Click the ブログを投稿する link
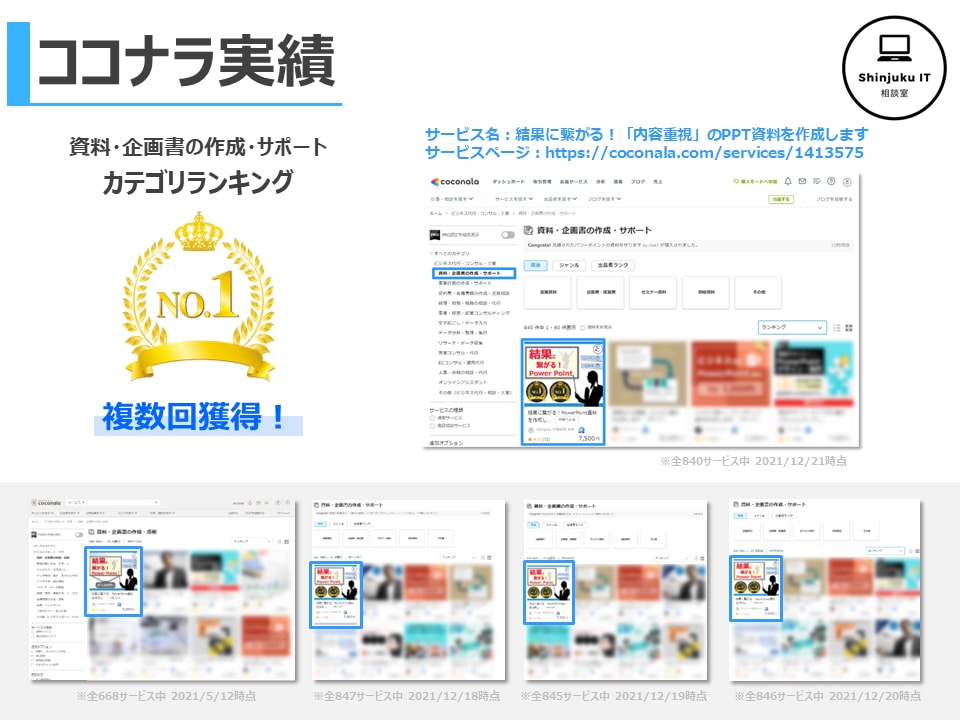This screenshot has height=720, width=960. (834, 199)
